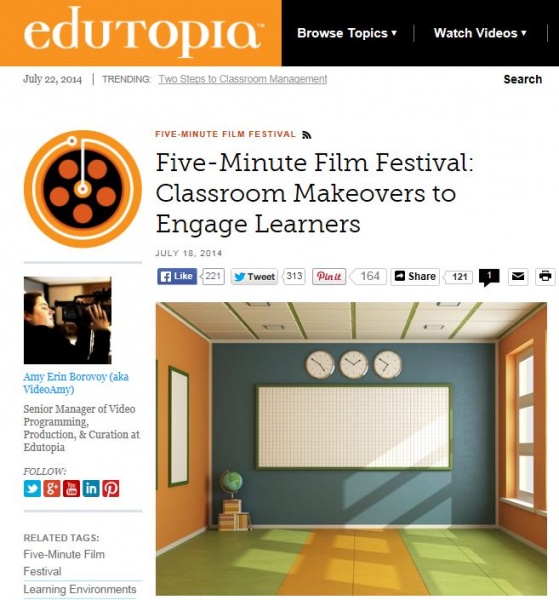Open the author's Google Plus icon
Screen dimensions: 559x600
click(52, 489)
